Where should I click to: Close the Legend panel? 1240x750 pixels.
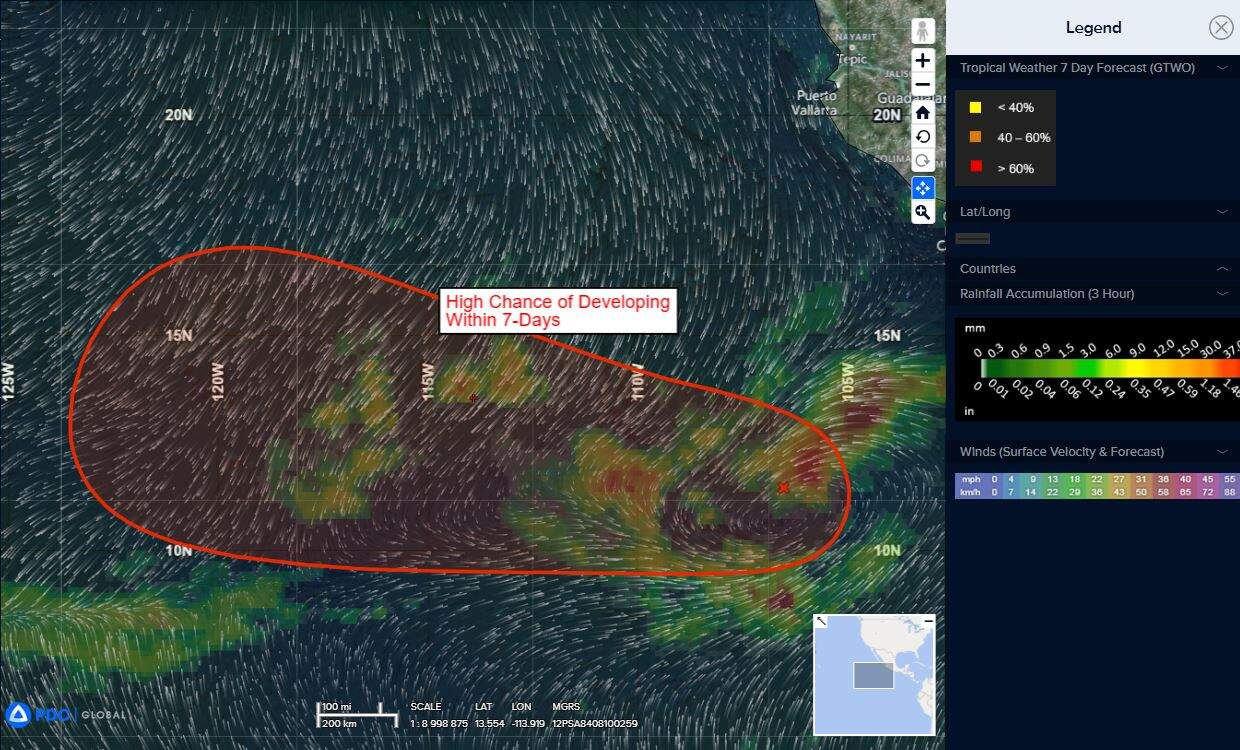coord(1220,27)
